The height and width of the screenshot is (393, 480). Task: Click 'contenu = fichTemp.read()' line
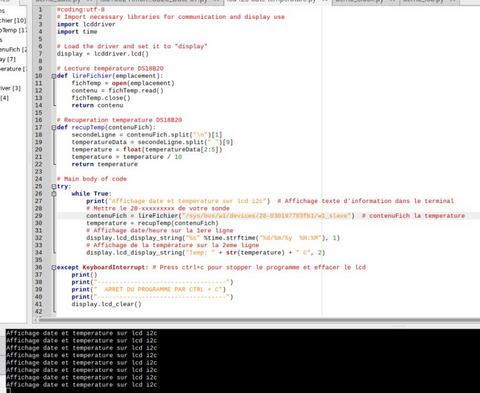(117, 91)
